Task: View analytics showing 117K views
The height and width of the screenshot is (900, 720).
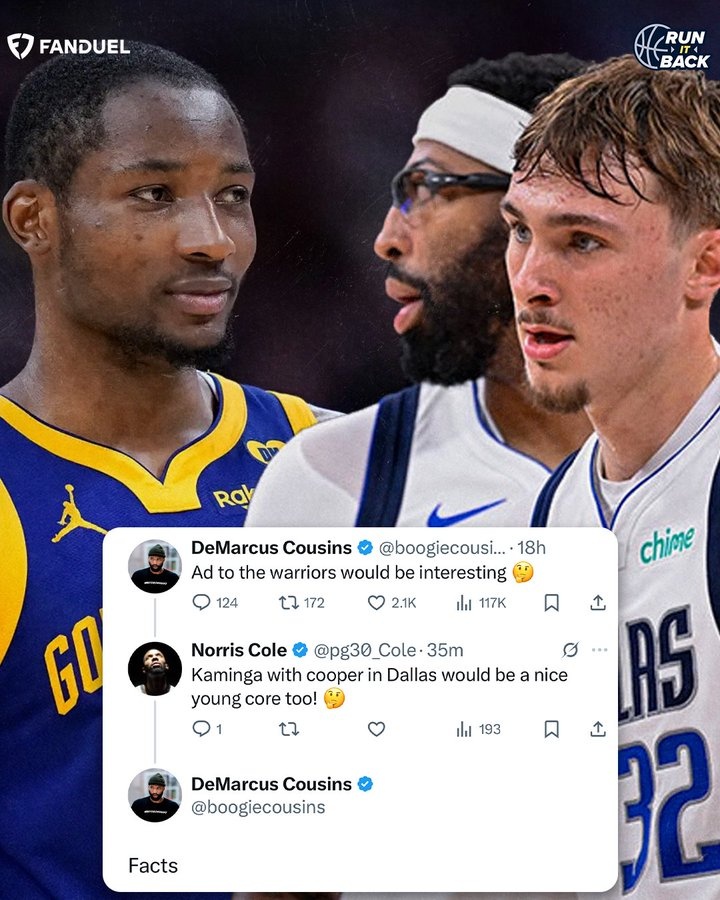Action: [x=481, y=602]
